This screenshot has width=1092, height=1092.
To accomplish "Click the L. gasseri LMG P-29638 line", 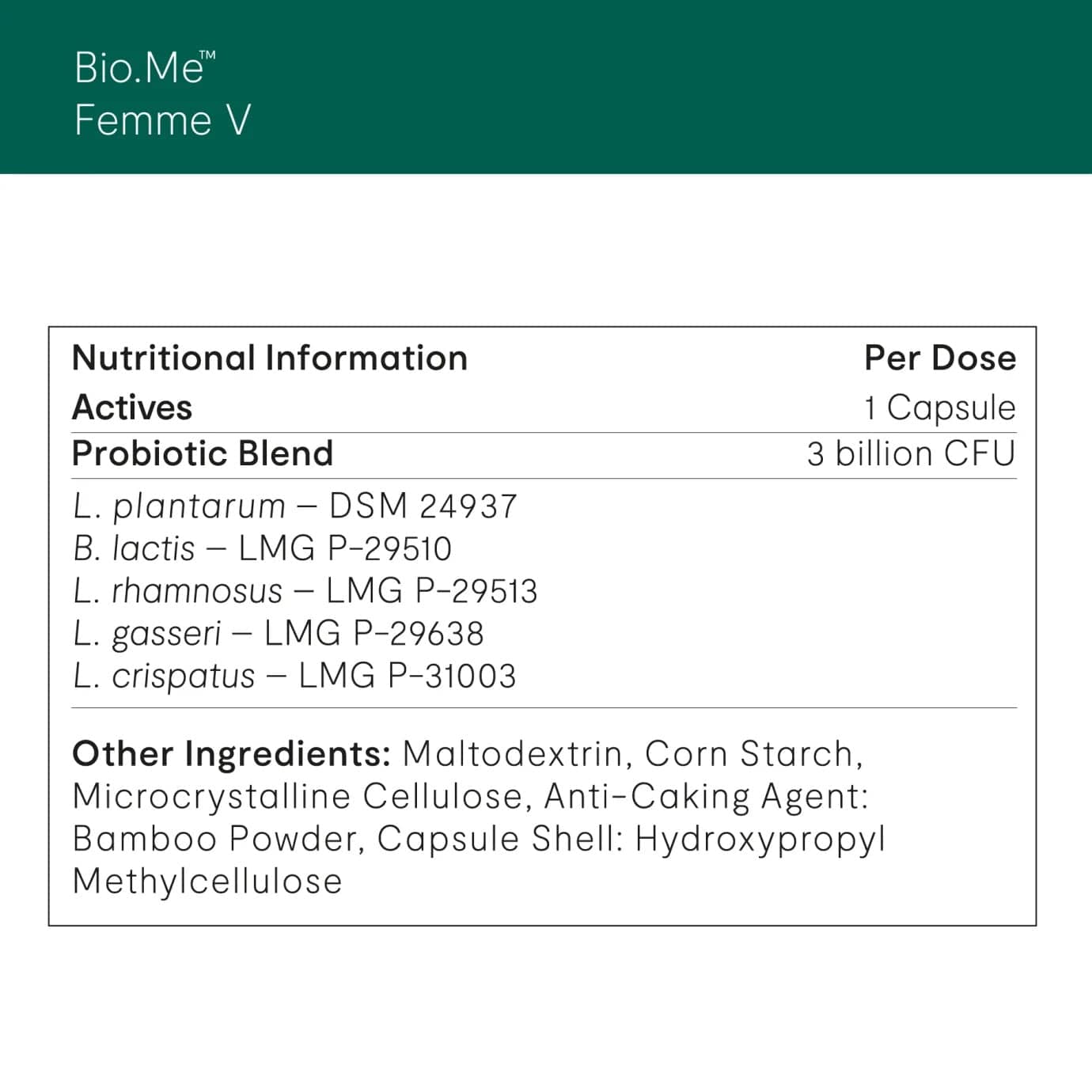I will (x=278, y=634).
